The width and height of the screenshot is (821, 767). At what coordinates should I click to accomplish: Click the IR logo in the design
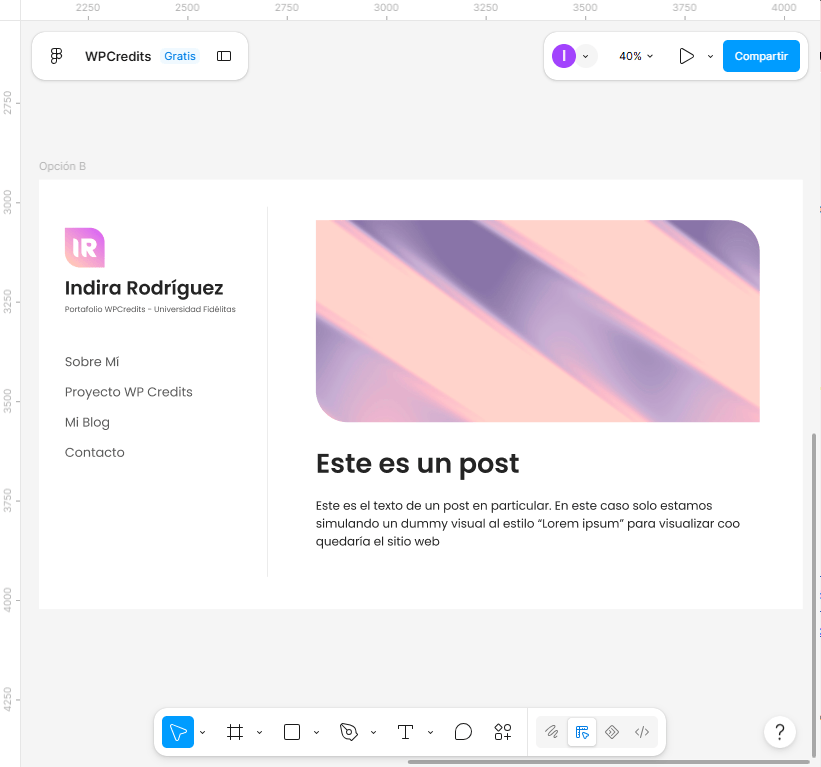pyautogui.click(x=85, y=248)
